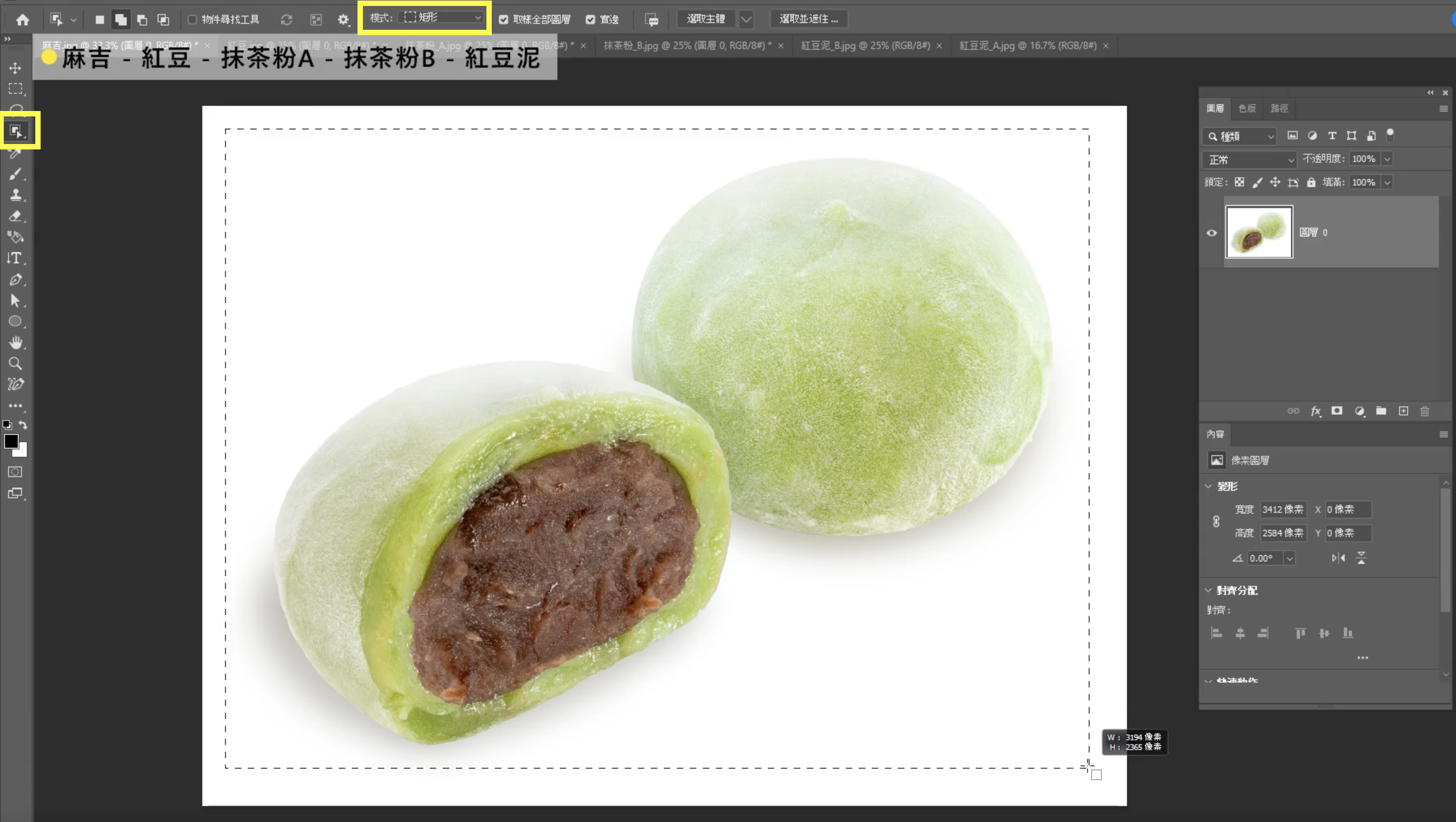Select the Hand tool
The image size is (1456, 822).
[x=15, y=342]
